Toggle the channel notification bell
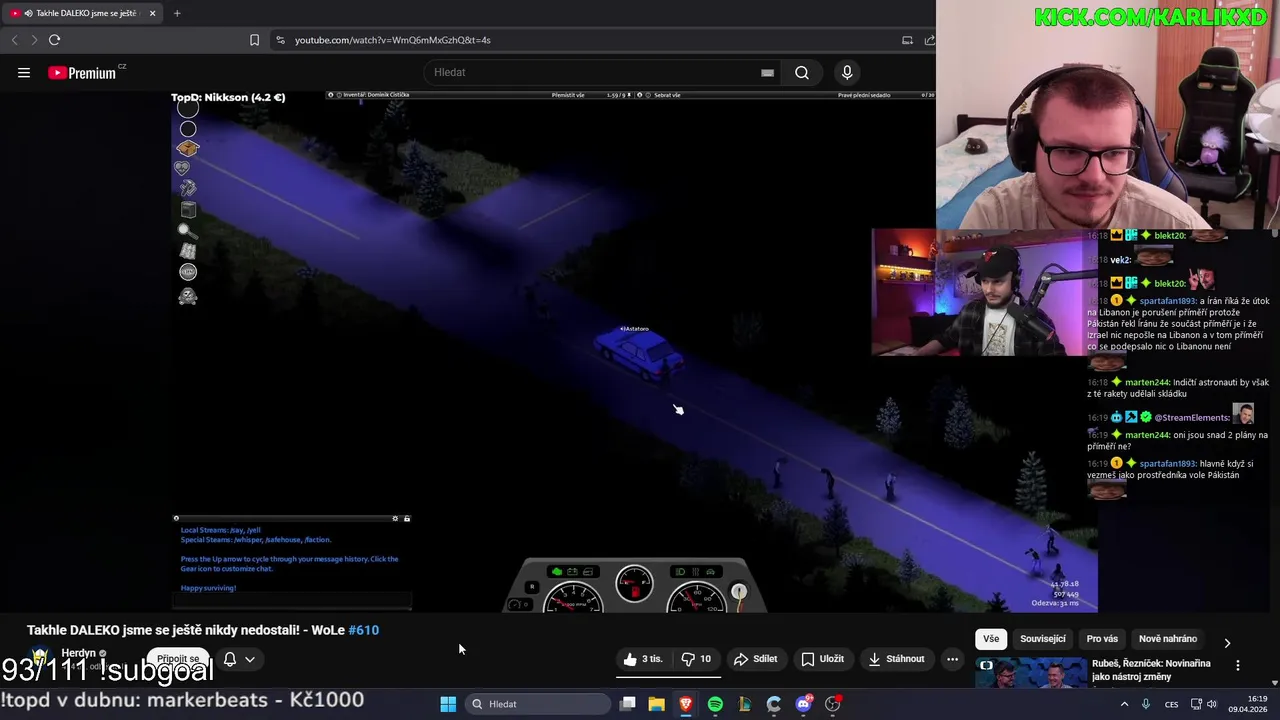1280x720 pixels. (230, 659)
